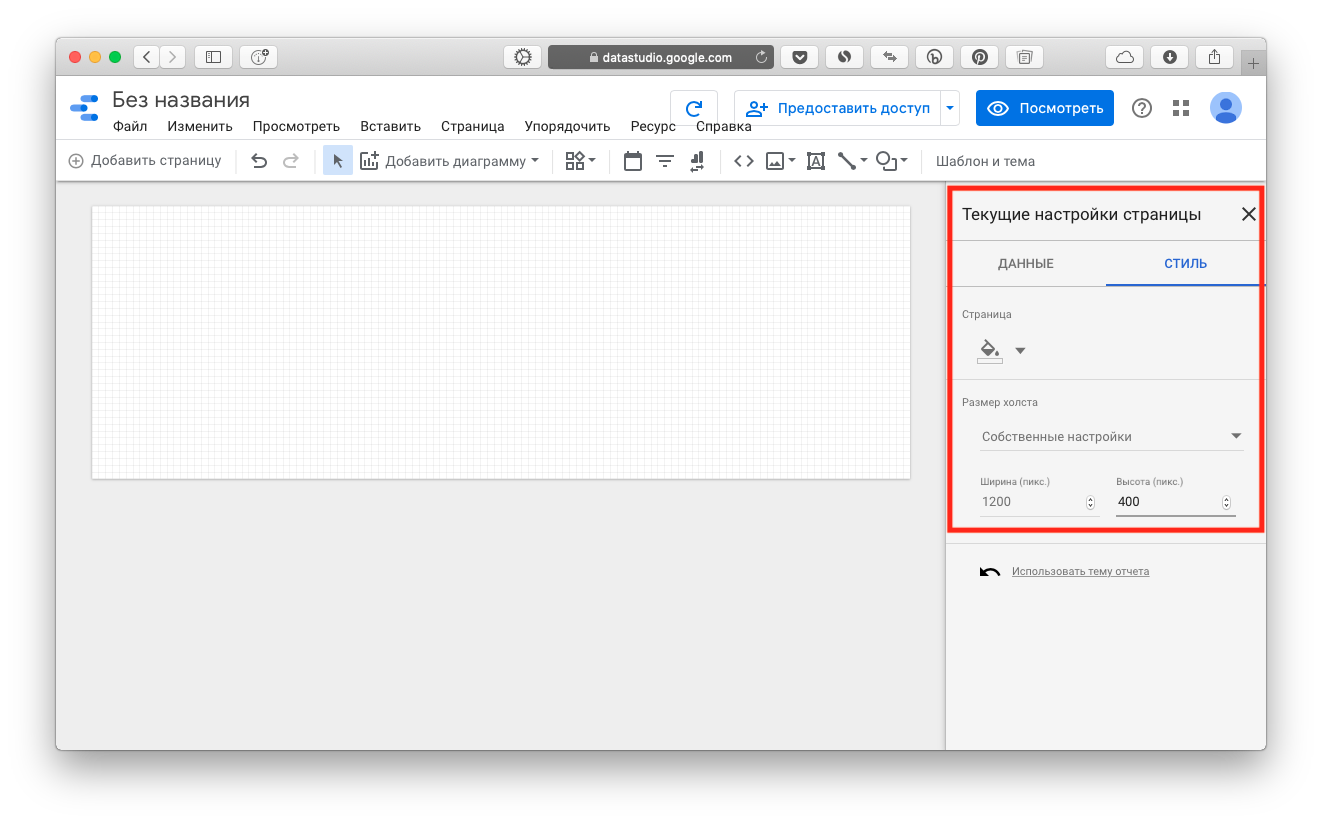Screen dimensions: 1322x824
Task: Click the height field stepper arrows
Action: (x=1226, y=503)
